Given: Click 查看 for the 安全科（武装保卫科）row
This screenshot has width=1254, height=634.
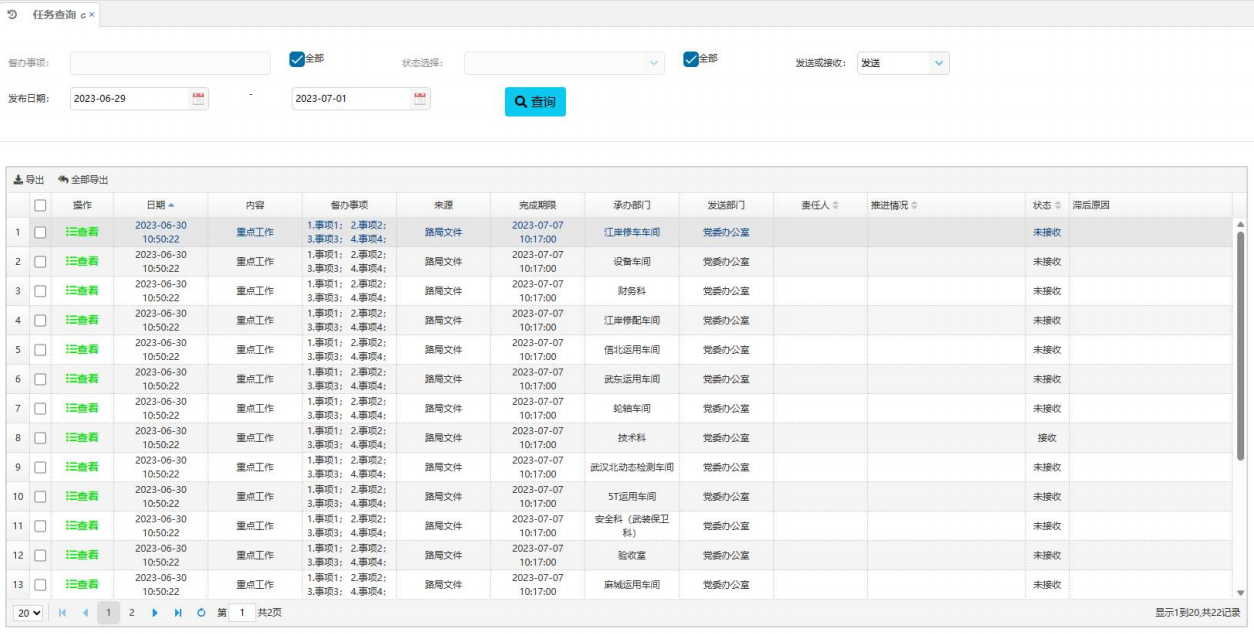Looking at the screenshot, I should tap(82, 525).
